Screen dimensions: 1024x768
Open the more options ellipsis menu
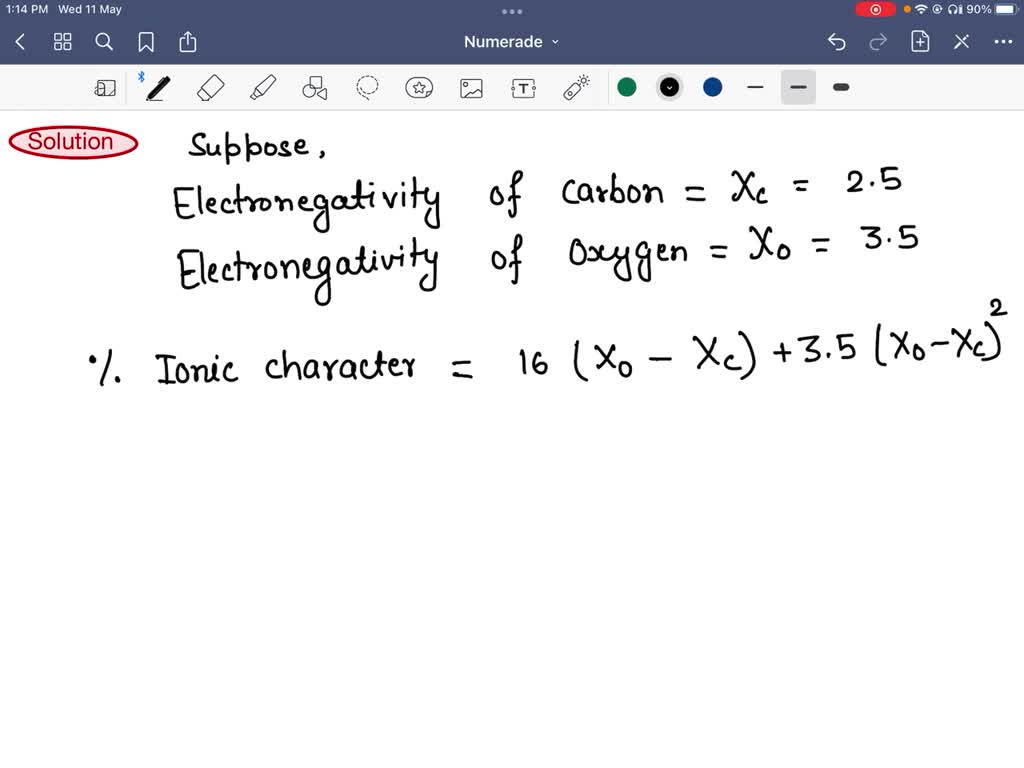point(1004,41)
